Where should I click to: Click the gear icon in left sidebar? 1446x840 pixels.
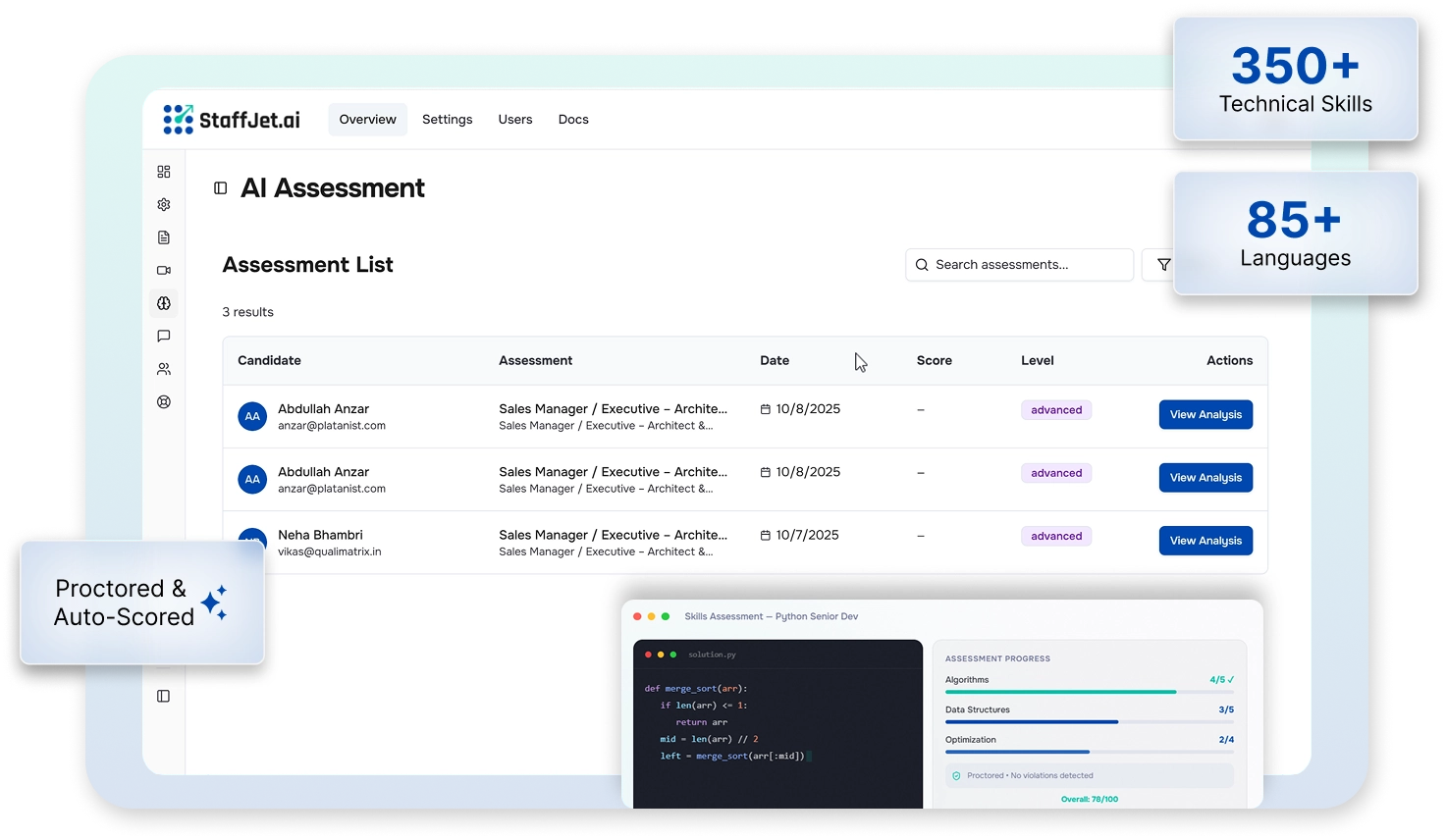[x=164, y=205]
